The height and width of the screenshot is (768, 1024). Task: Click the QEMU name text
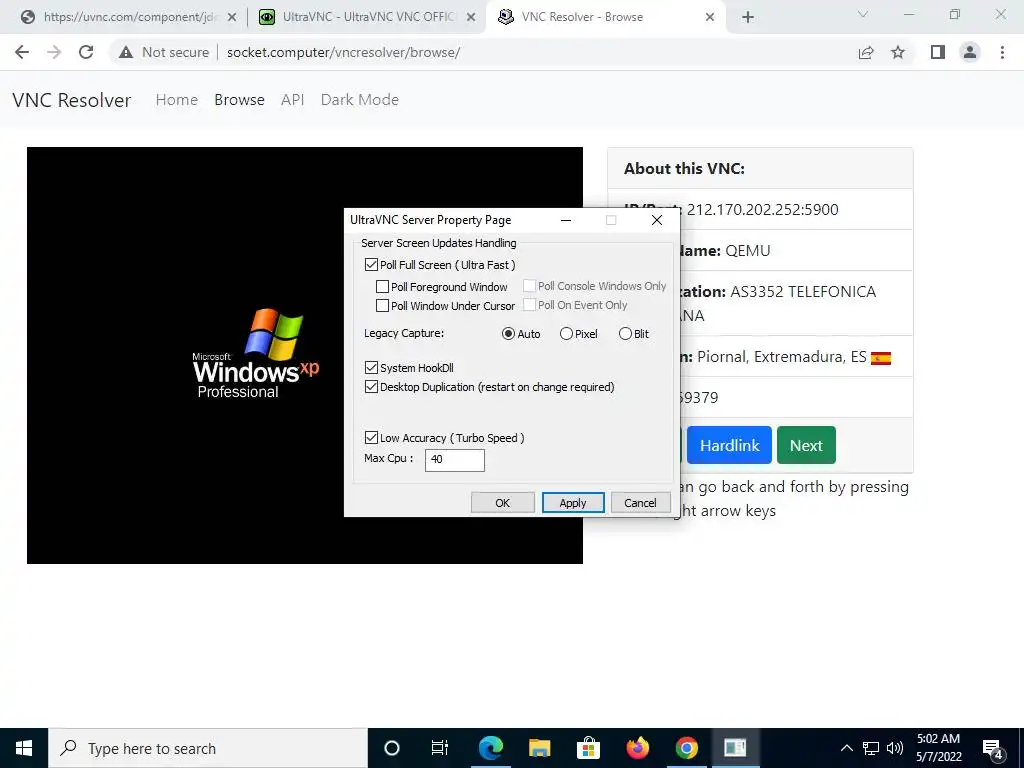click(748, 251)
